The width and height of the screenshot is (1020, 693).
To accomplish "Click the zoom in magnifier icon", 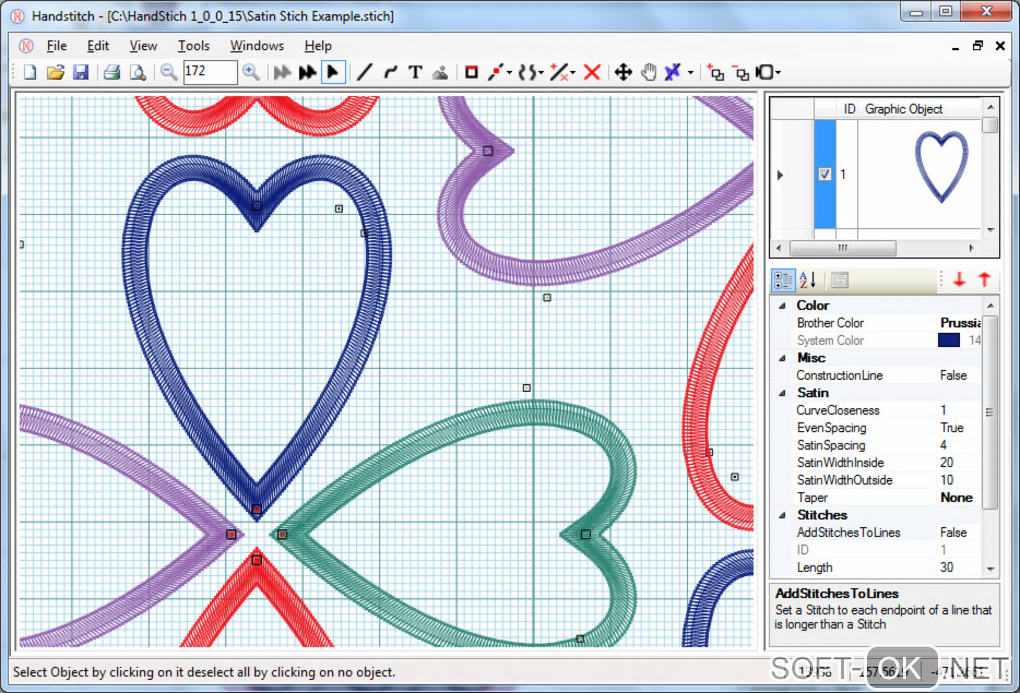I will tap(251, 72).
